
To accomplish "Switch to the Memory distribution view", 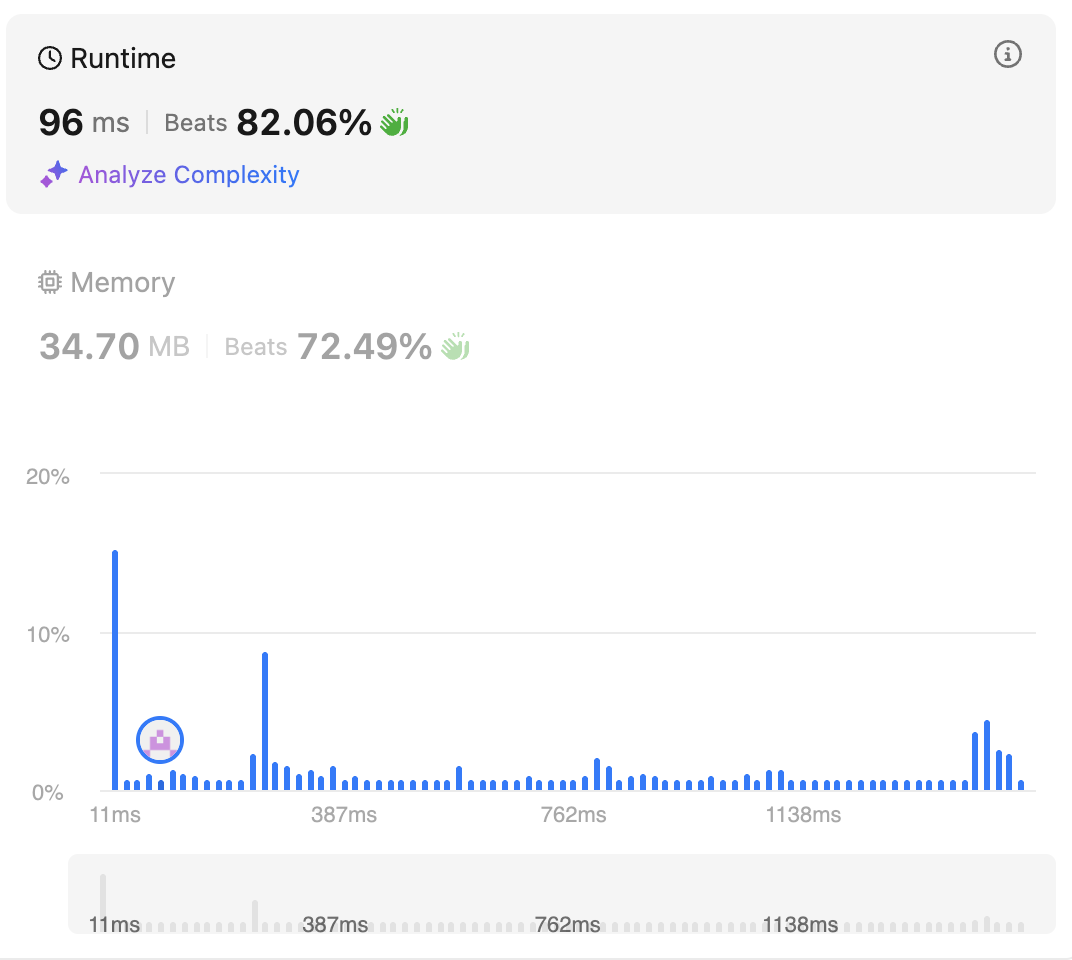I will [x=122, y=283].
